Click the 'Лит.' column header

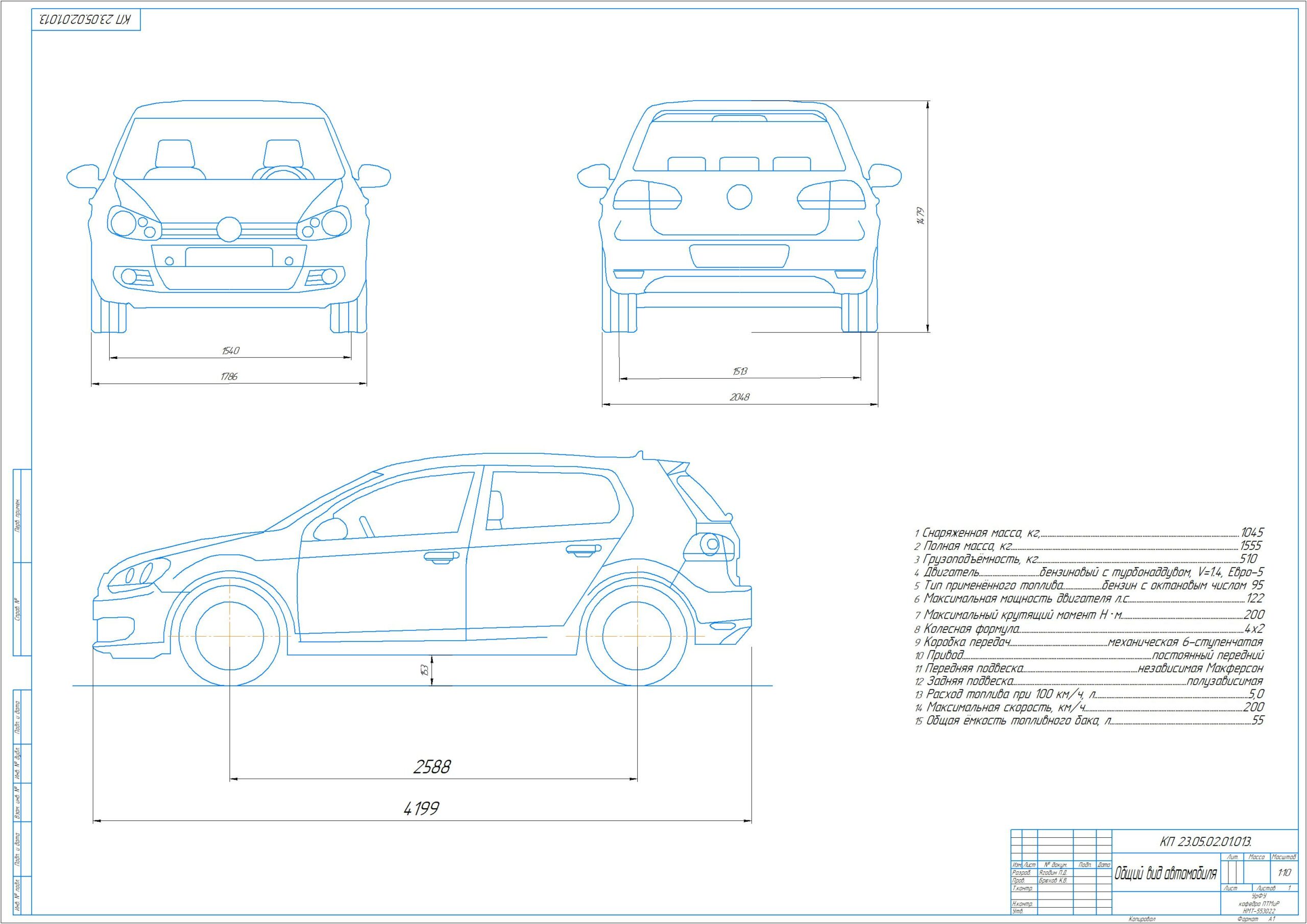click(1233, 857)
